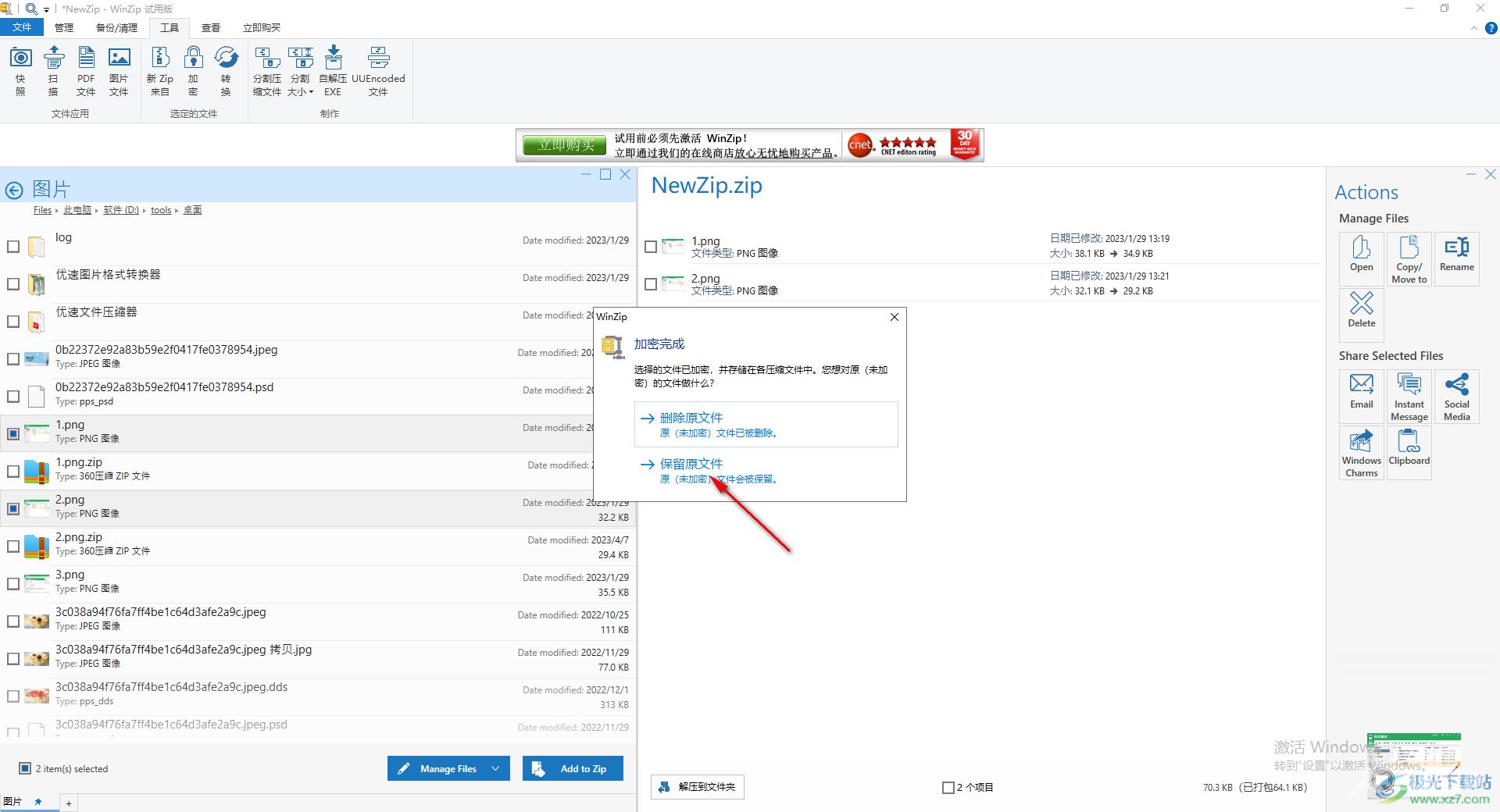This screenshot has height=812, width=1500.
Task: Click the 分割压缩文件 split zip icon
Action: [267, 70]
